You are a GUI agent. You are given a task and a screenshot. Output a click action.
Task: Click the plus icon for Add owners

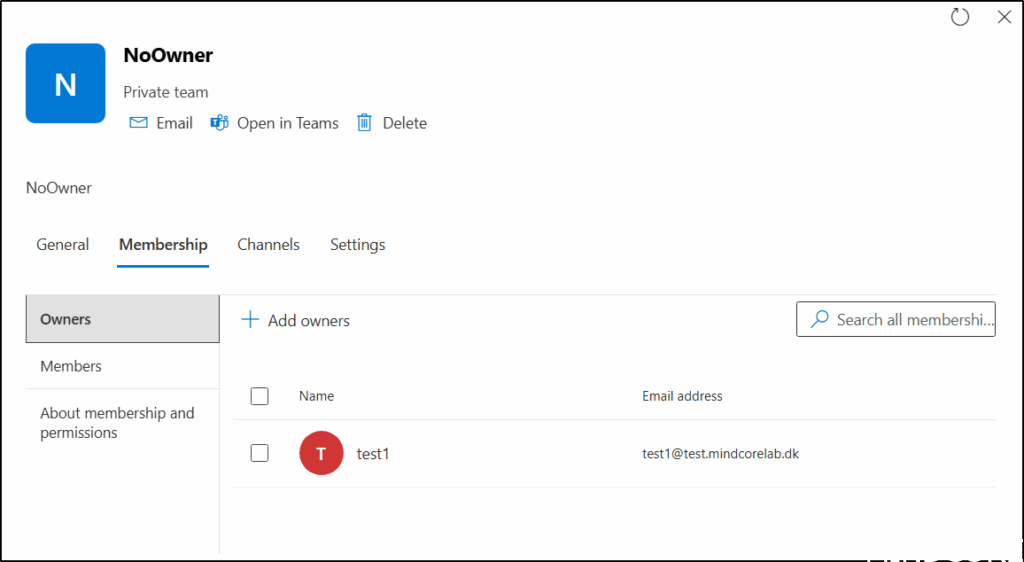pyautogui.click(x=250, y=320)
